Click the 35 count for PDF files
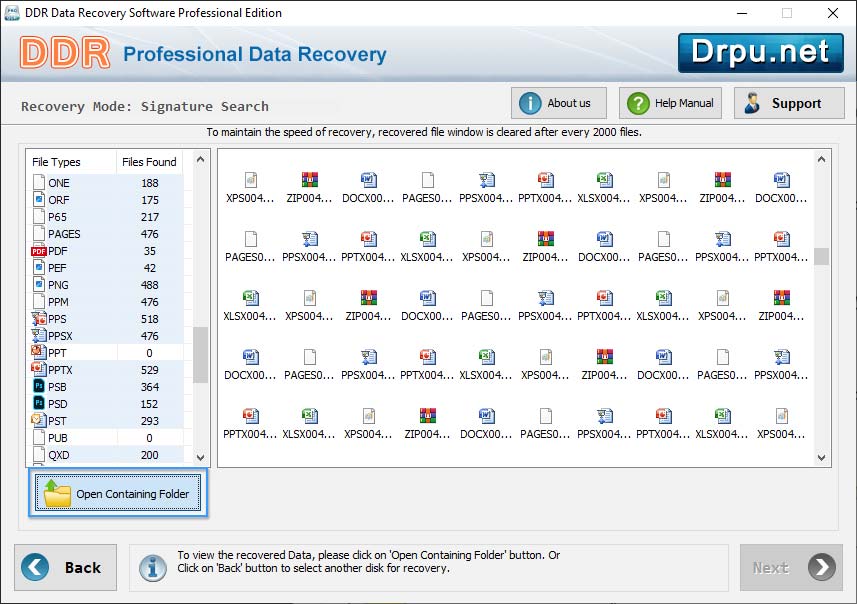 click(x=150, y=250)
